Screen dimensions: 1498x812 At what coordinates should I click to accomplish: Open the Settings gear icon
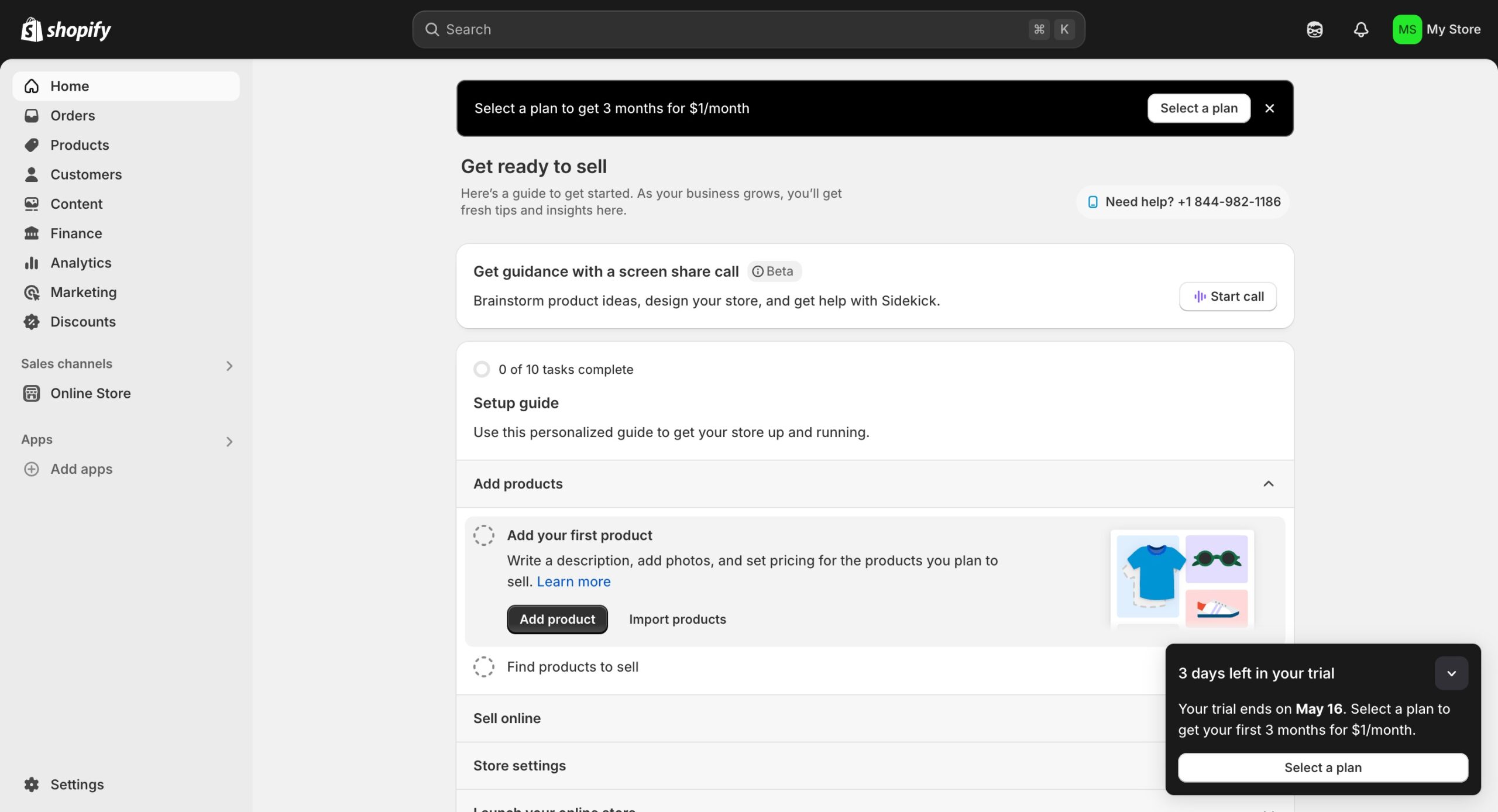coord(32,785)
